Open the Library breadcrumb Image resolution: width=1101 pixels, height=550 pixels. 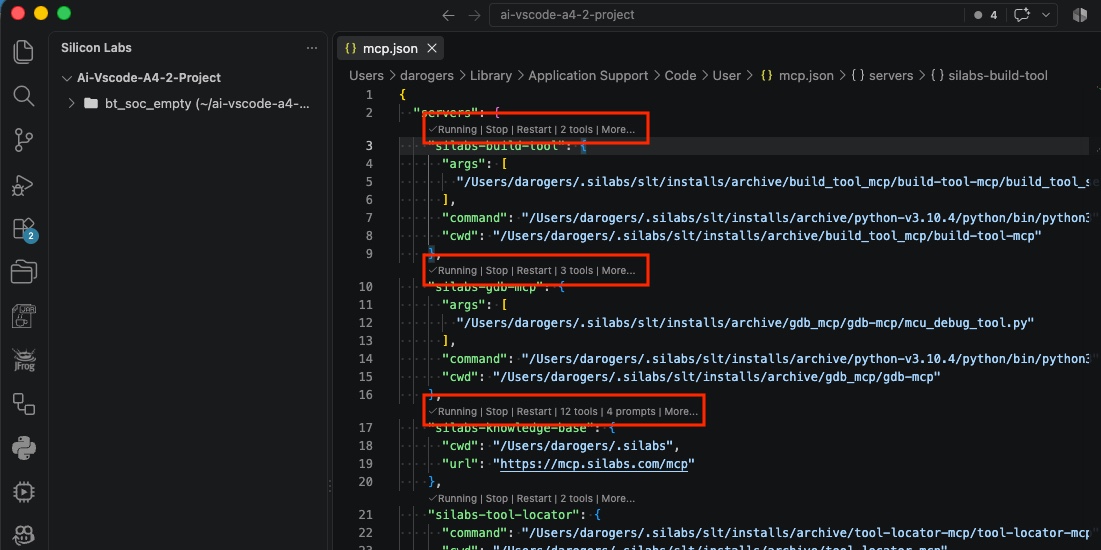pos(491,75)
